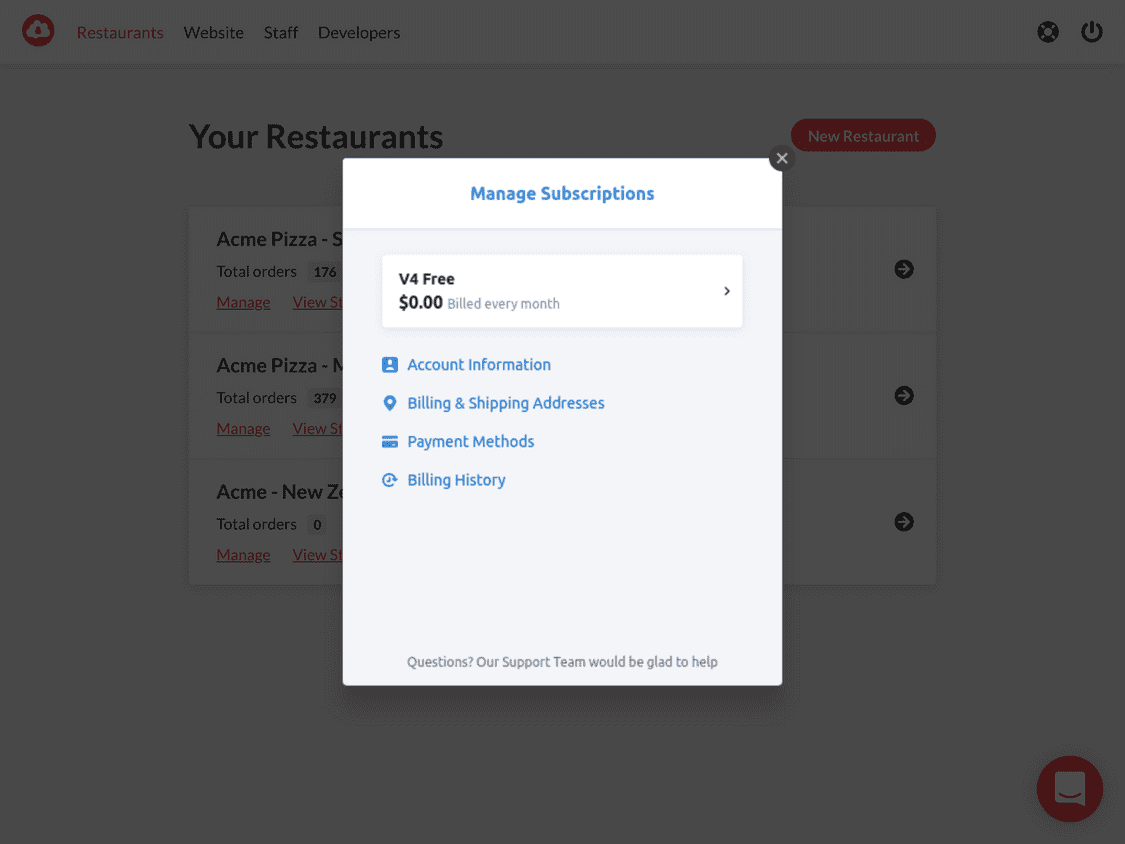Click the Billing & Shipping location pin icon
The width and height of the screenshot is (1125, 844).
pyautogui.click(x=390, y=403)
